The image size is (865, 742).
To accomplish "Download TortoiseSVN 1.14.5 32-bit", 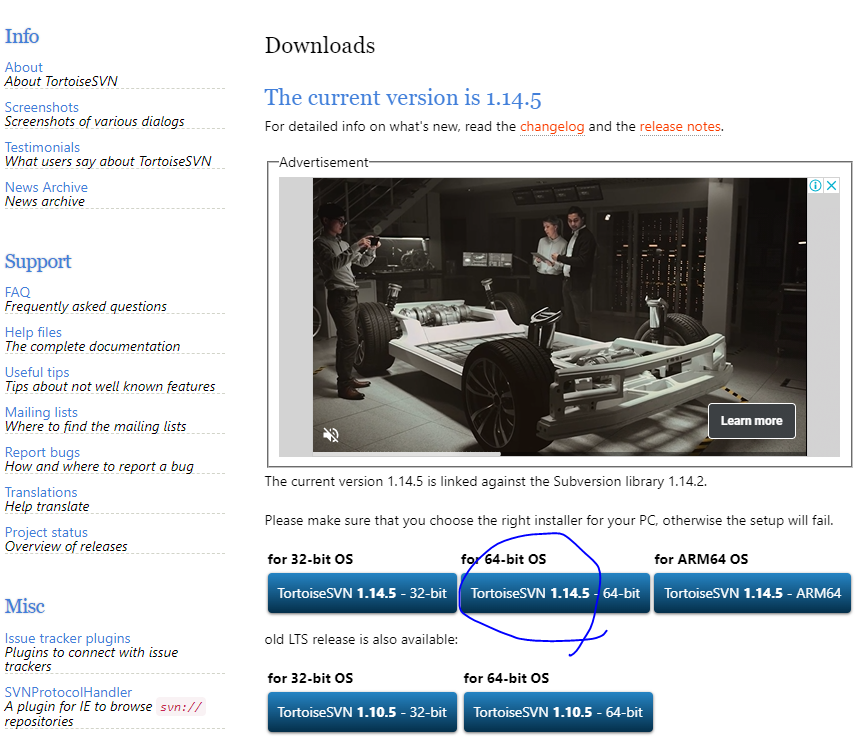I will [x=362, y=593].
